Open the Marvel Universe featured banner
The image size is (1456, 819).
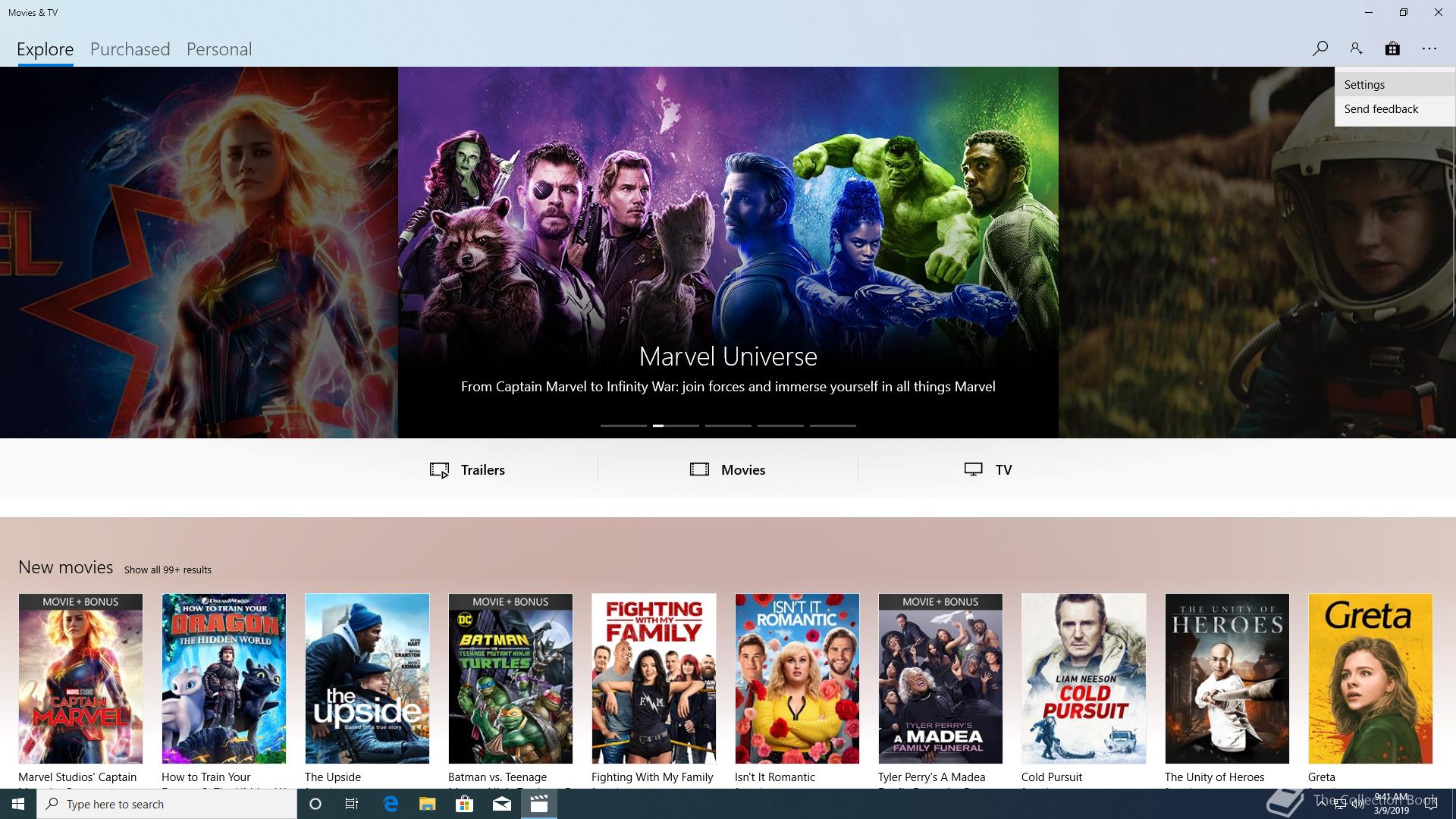click(728, 253)
